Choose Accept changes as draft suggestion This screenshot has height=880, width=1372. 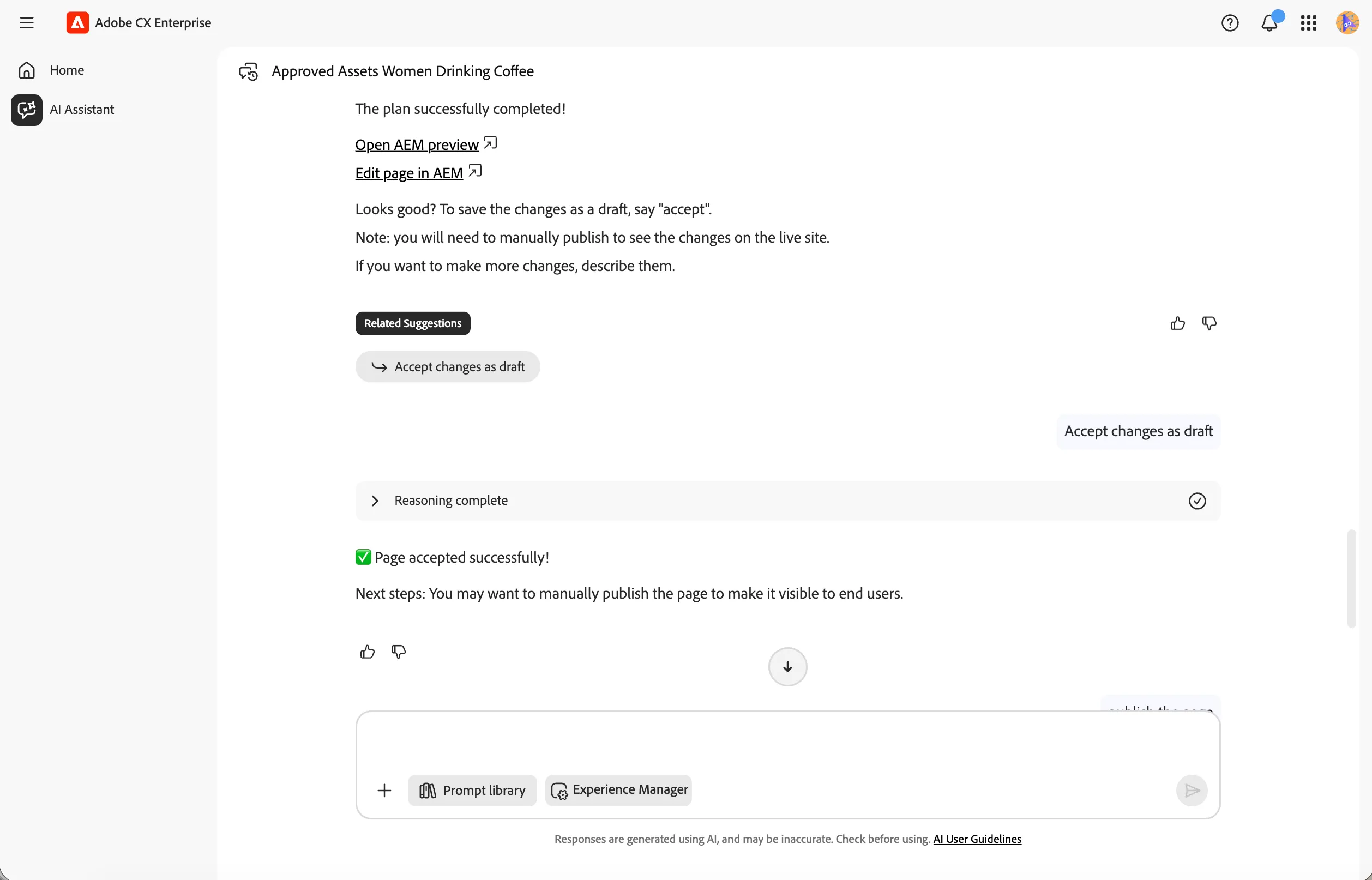448,366
